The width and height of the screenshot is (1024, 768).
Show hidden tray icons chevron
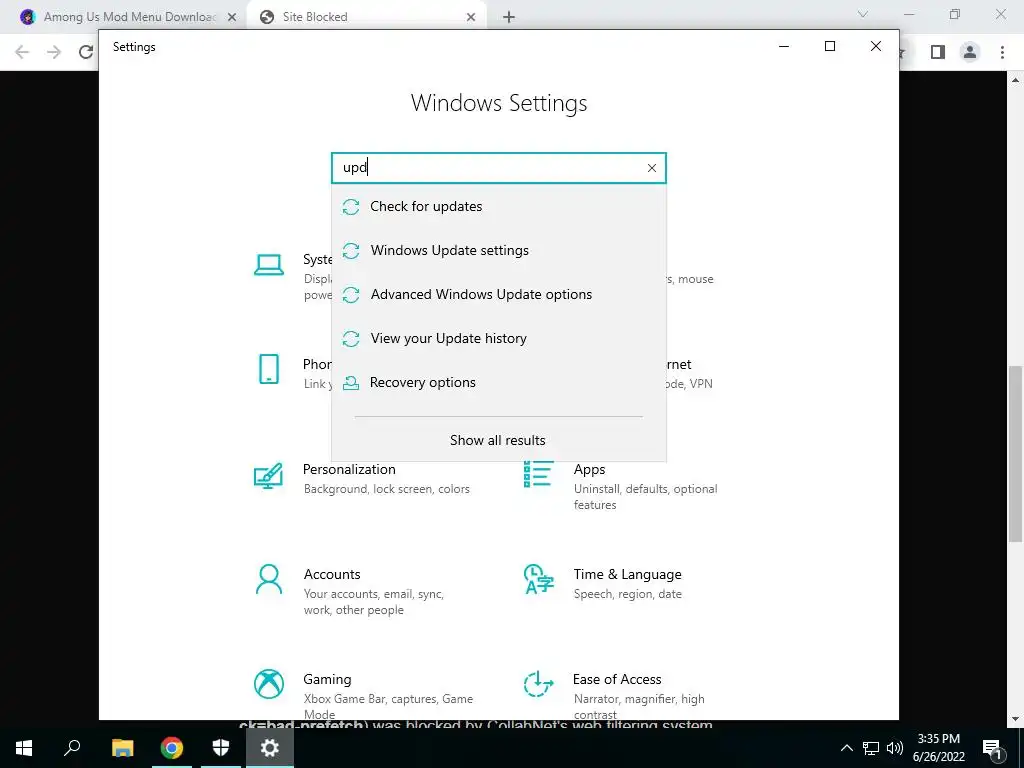[846, 748]
